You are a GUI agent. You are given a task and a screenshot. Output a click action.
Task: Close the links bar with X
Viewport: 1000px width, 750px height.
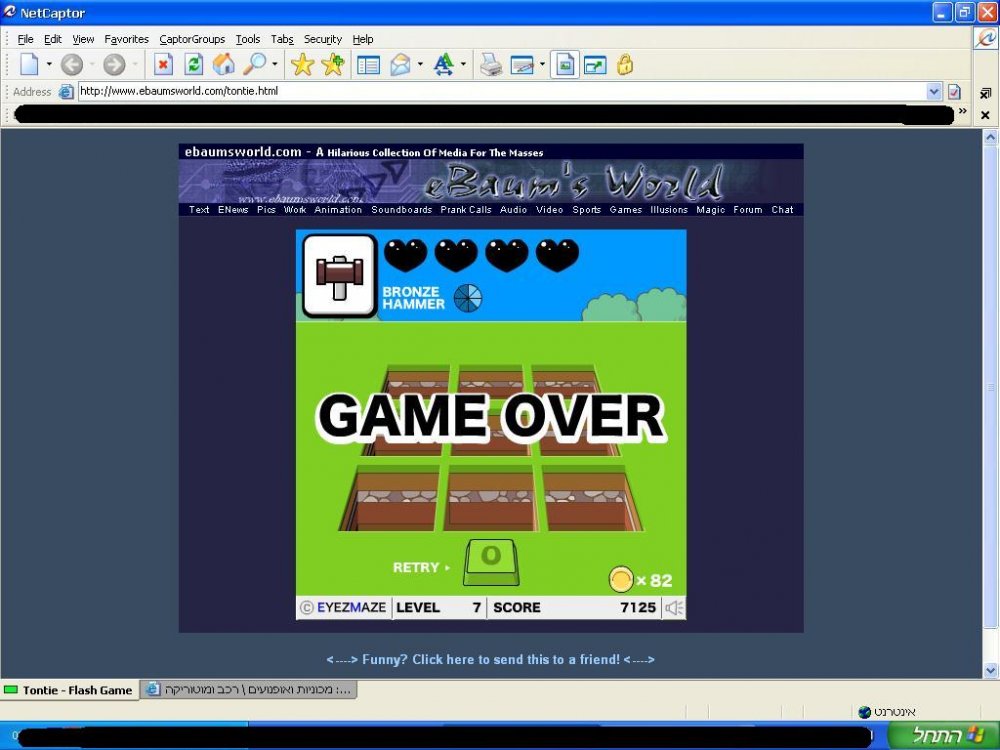[985, 115]
